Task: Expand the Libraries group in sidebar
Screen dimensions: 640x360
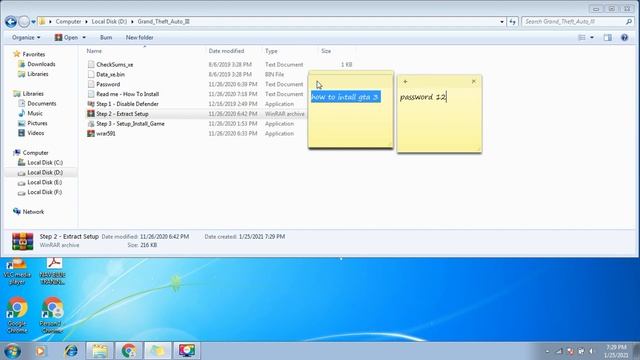Action: tap(33, 93)
